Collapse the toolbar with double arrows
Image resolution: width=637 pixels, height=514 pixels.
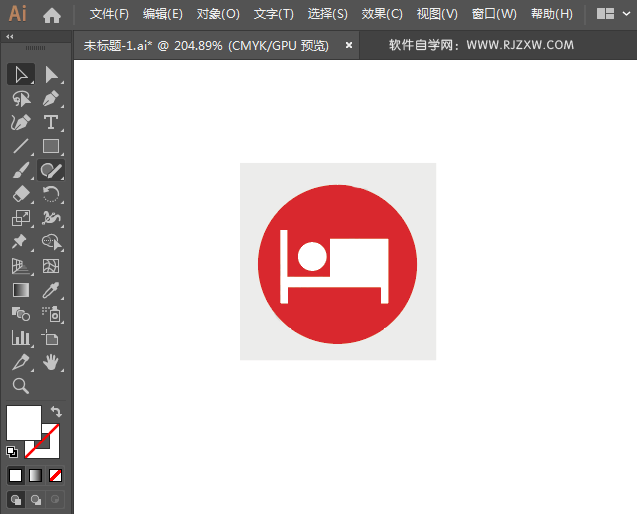[10, 37]
